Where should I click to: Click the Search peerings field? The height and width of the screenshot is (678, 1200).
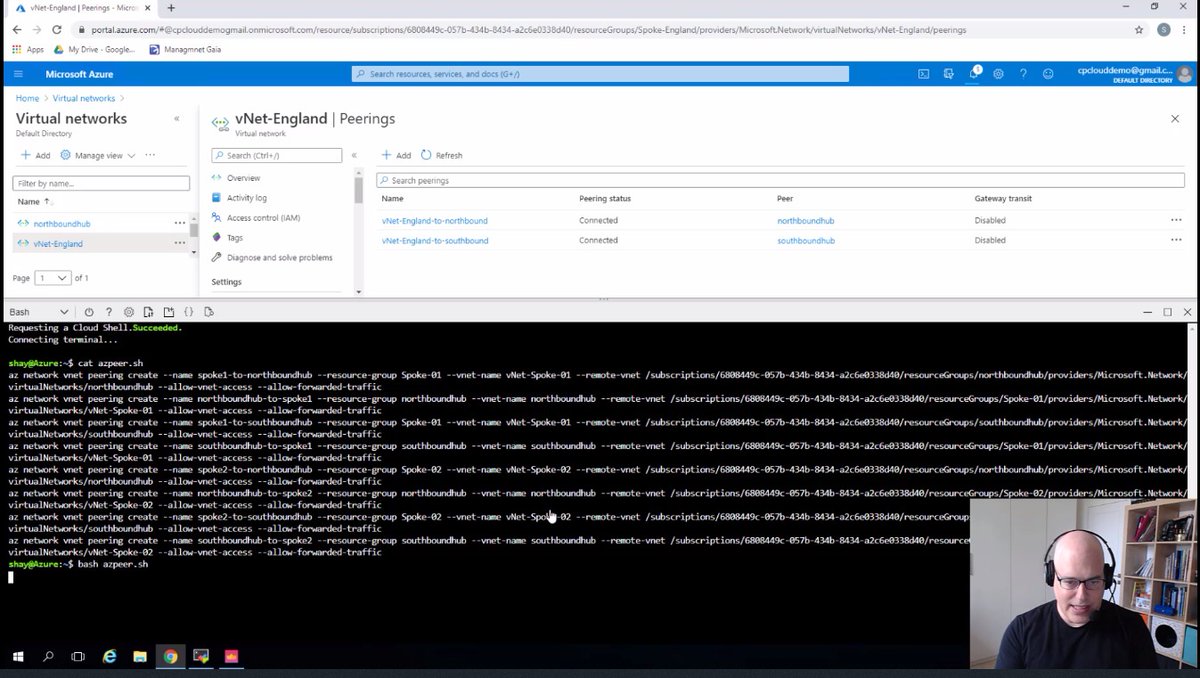(780, 180)
